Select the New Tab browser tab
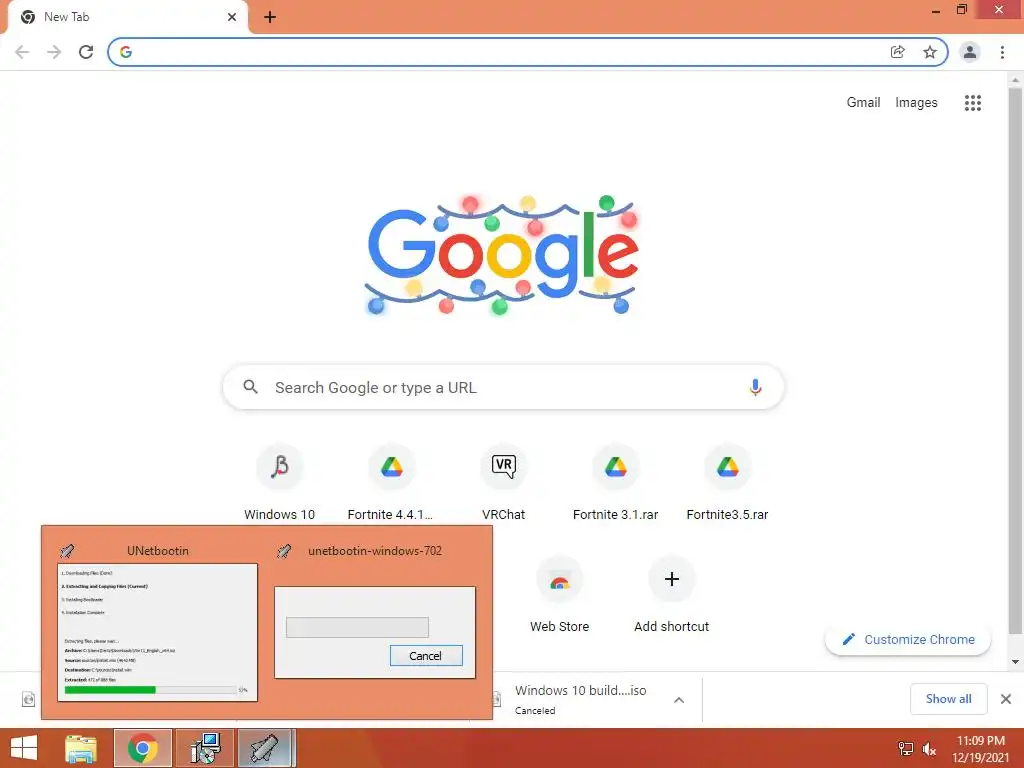This screenshot has width=1024, height=768. 128,17
